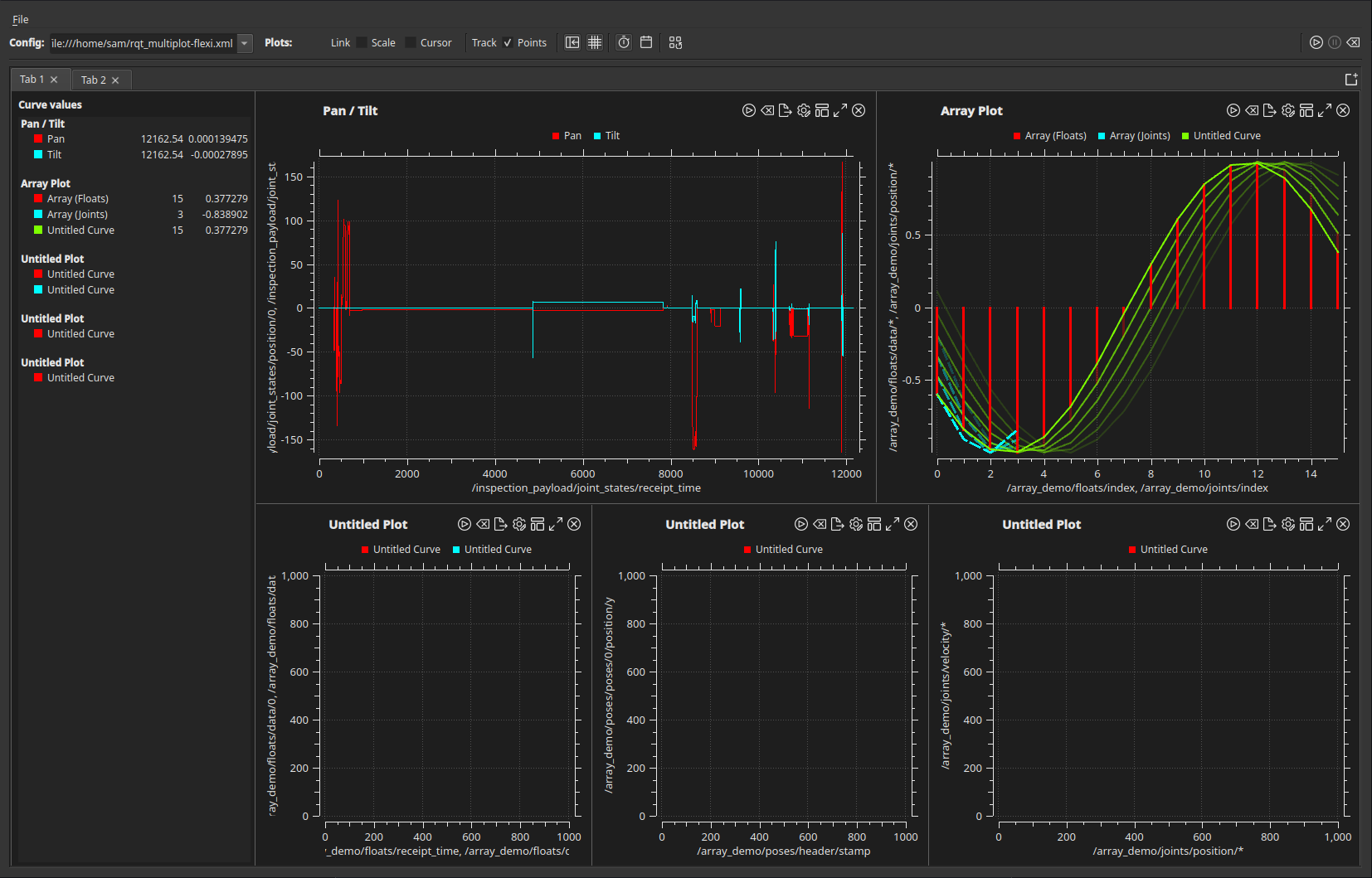This screenshot has height=878, width=1372.
Task: Toggle Pan curve in Pan / Tilt legend
Action: coord(567,136)
